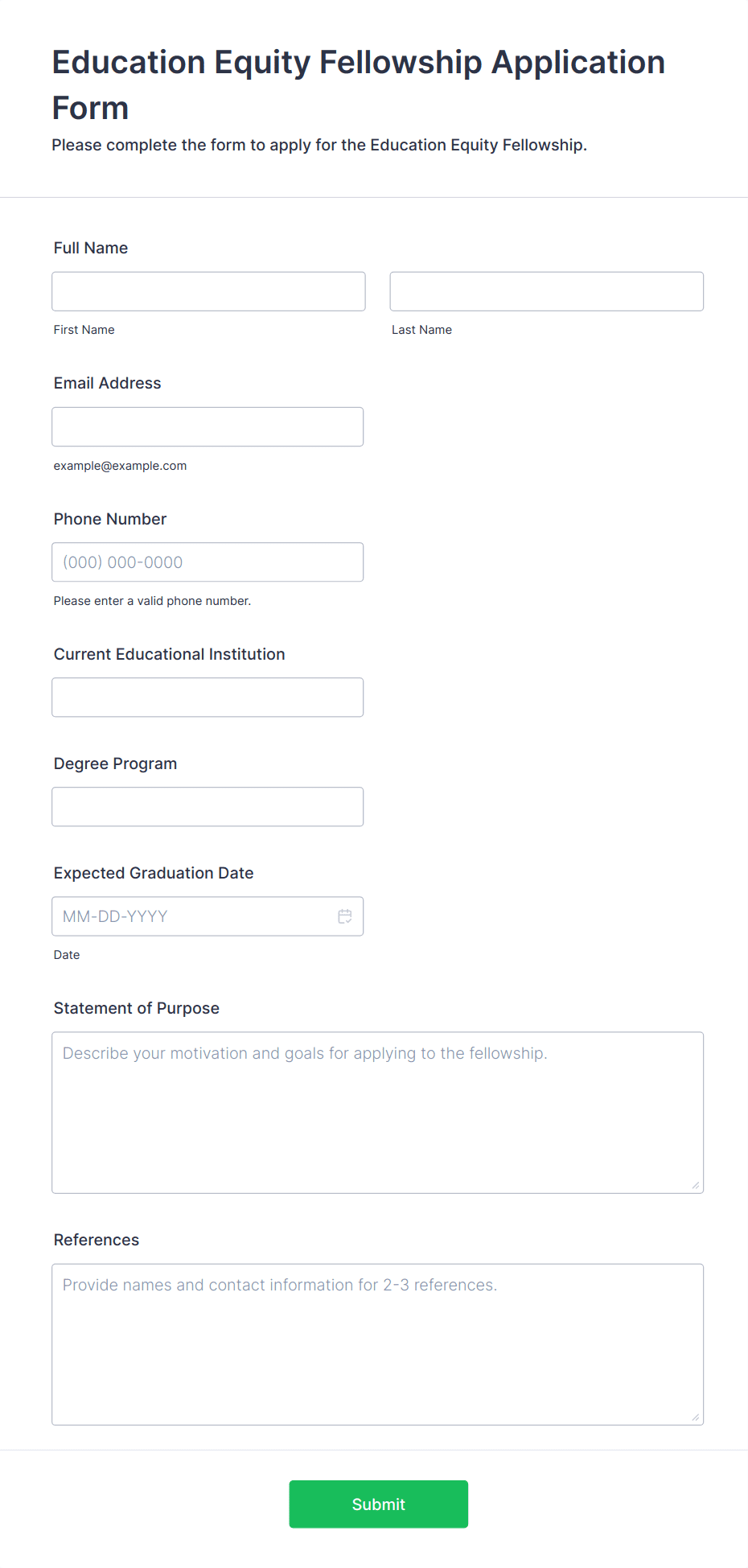
Task: Click the Statement of Purpose label
Action: tap(137, 1008)
